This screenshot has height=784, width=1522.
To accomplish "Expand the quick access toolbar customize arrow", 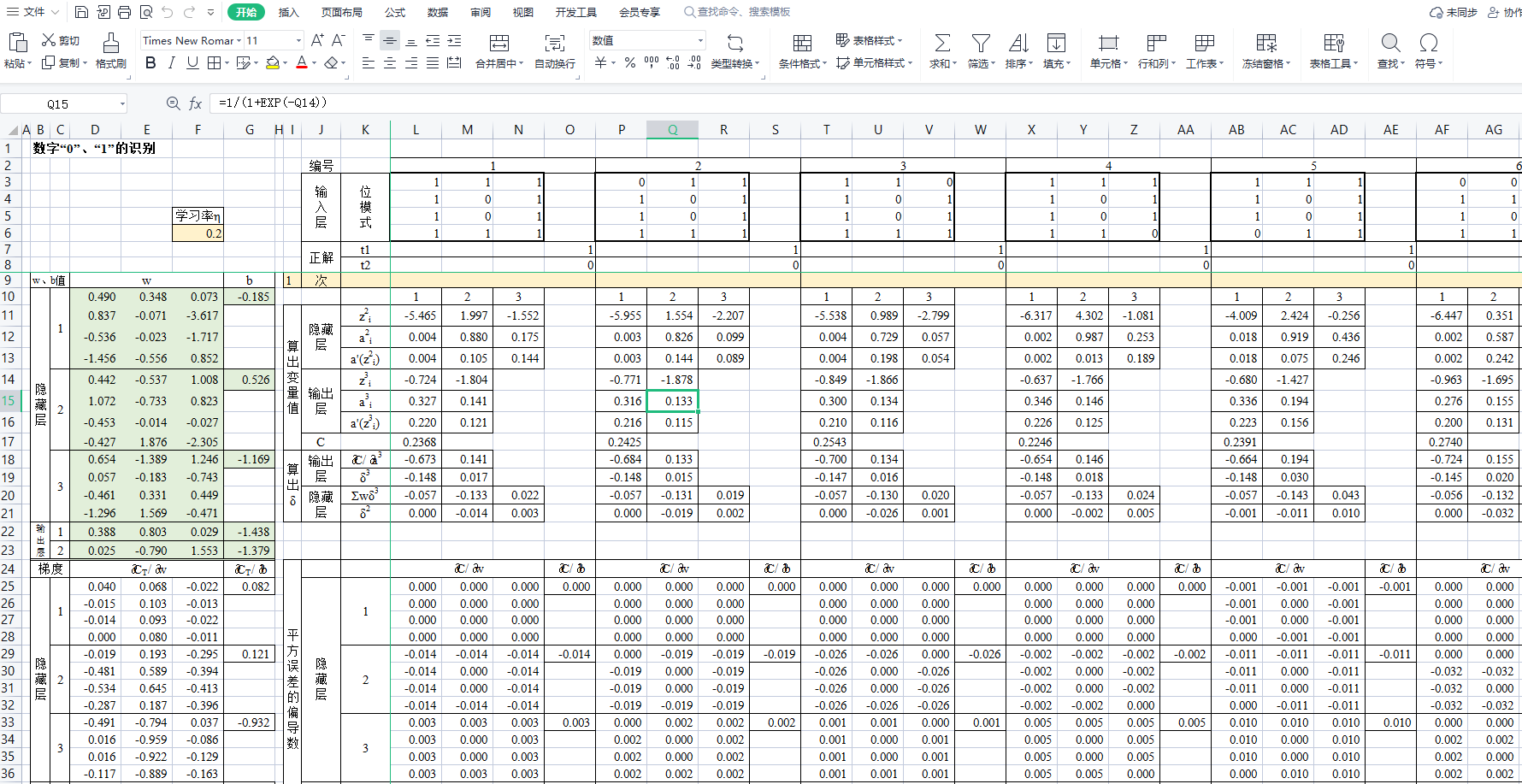I will tap(210, 12).
